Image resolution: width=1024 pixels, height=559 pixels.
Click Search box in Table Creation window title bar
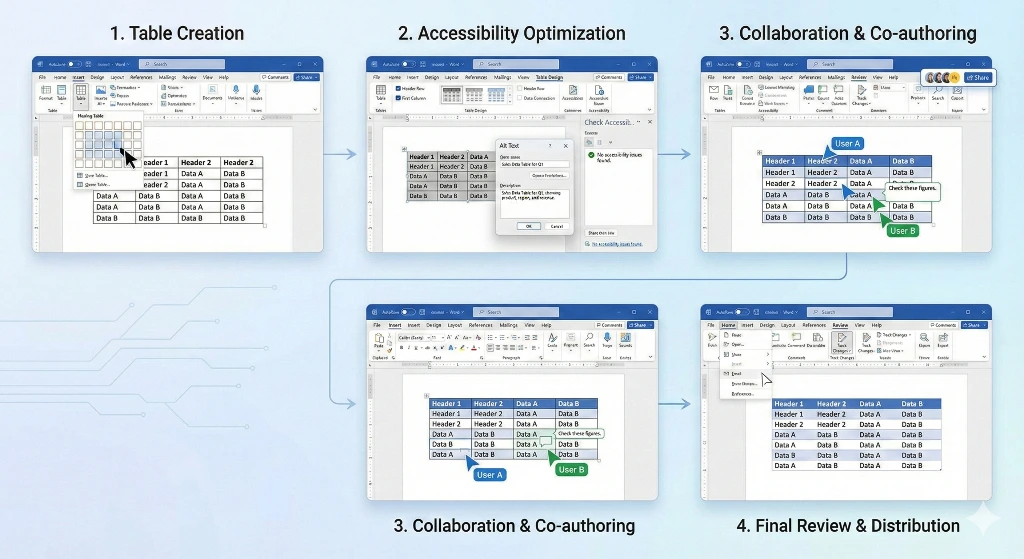[x=182, y=64]
